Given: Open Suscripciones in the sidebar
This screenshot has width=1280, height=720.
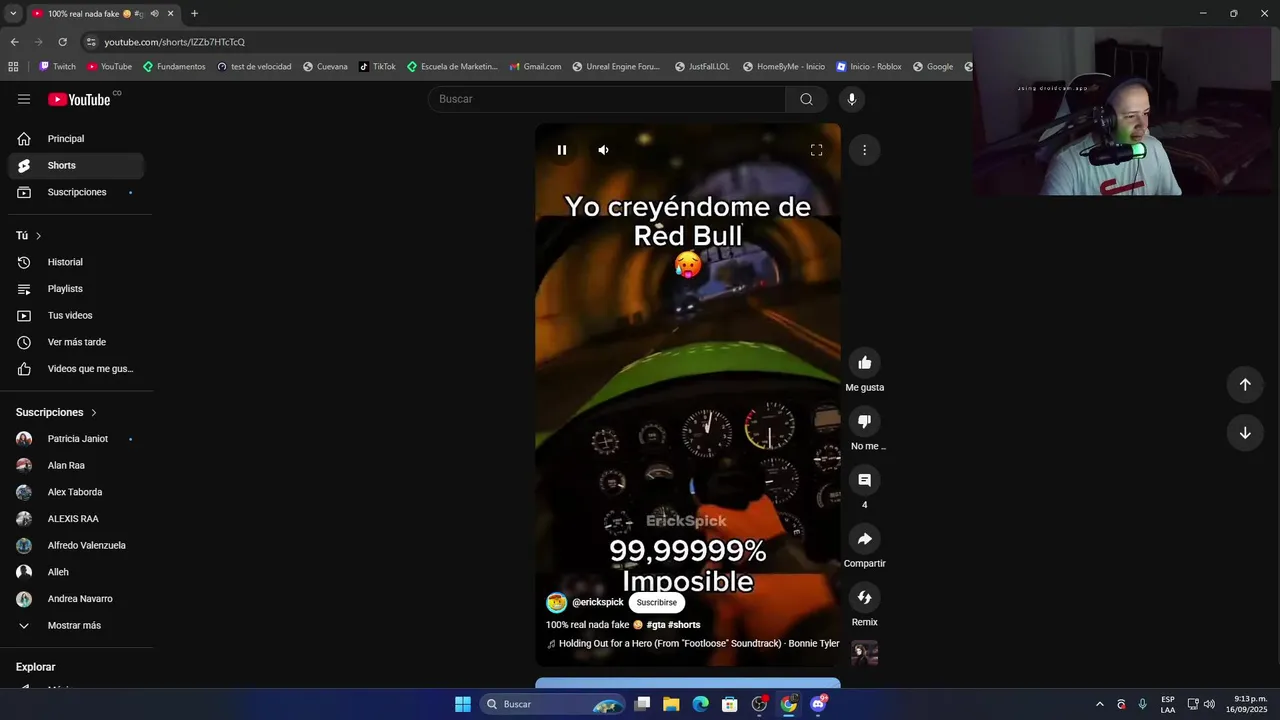Looking at the screenshot, I should 76,192.
